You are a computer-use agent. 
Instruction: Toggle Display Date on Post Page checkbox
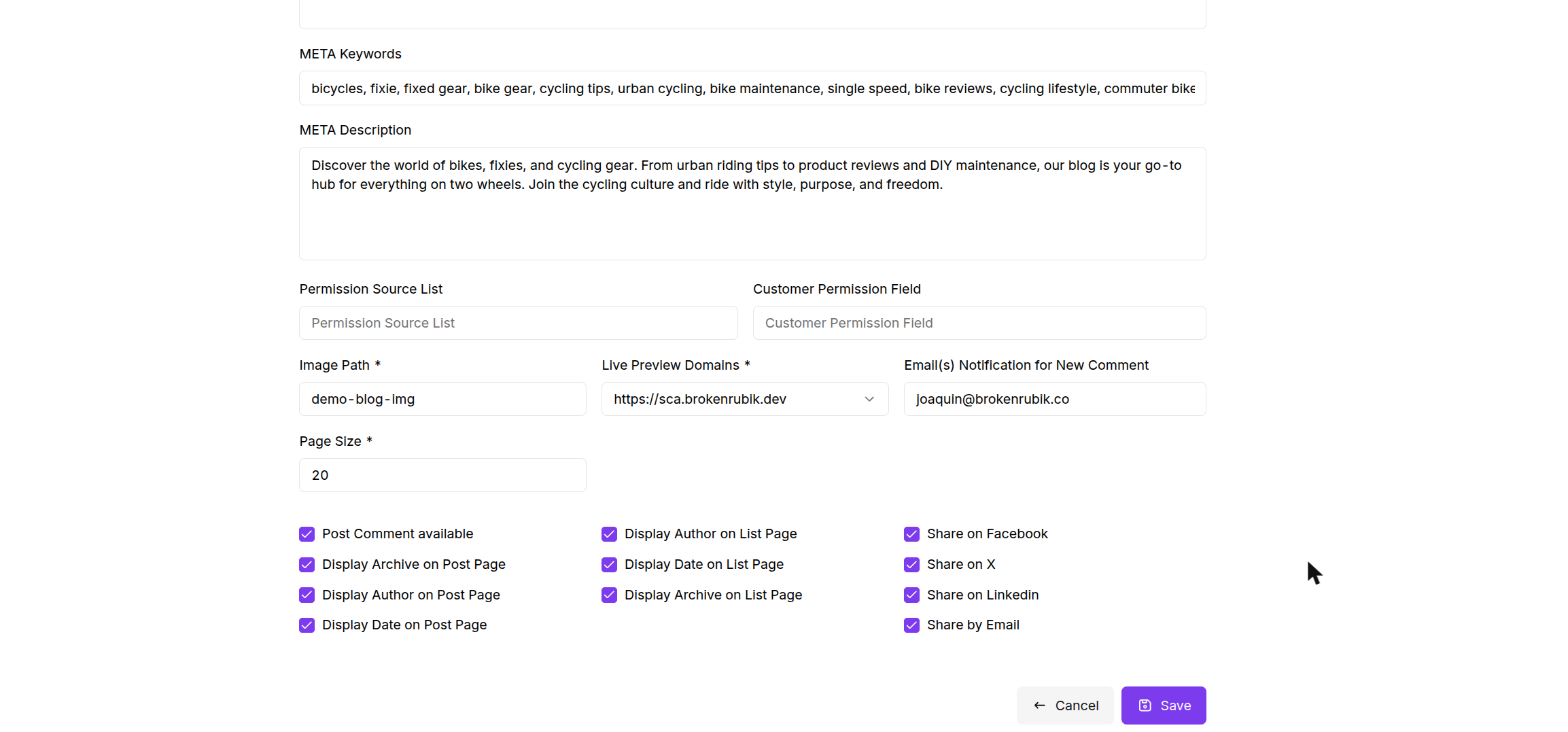tap(307, 625)
